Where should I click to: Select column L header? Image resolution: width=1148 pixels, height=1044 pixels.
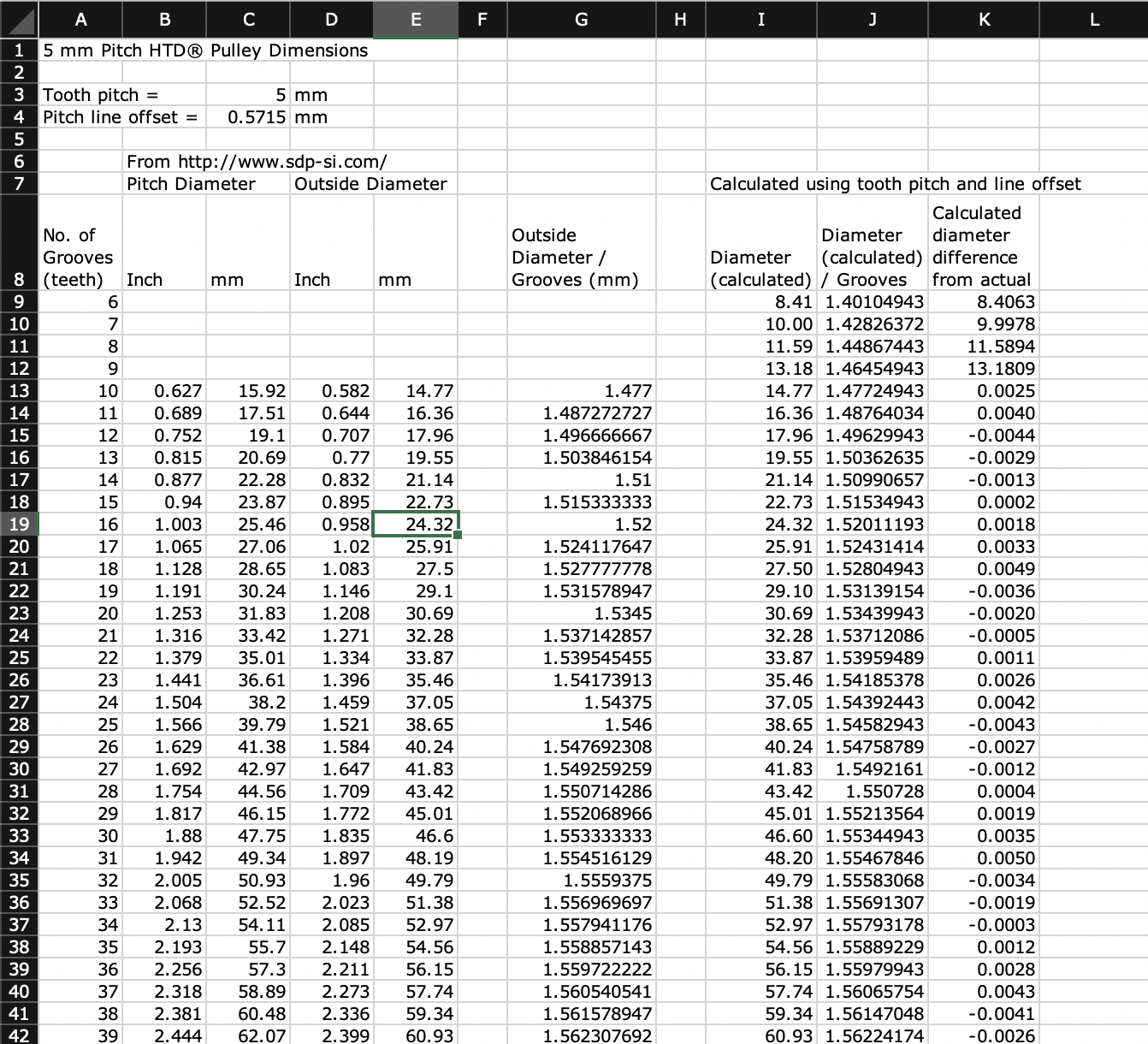[1094, 19]
